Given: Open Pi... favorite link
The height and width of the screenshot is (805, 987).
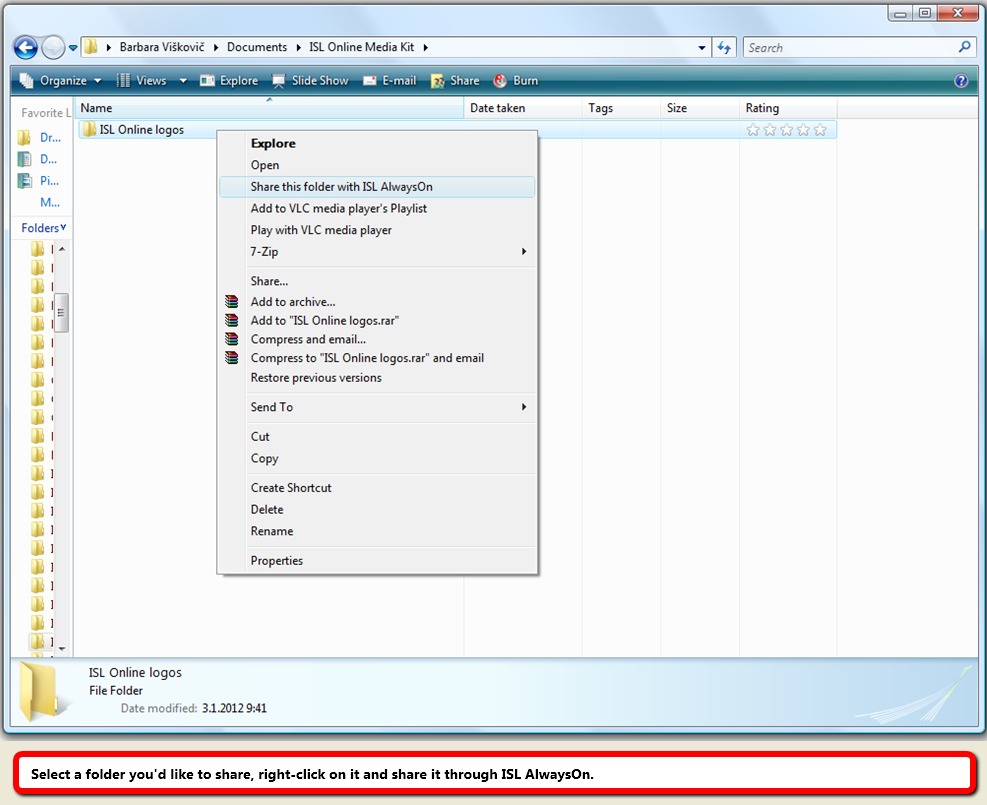Looking at the screenshot, I should point(39,181).
